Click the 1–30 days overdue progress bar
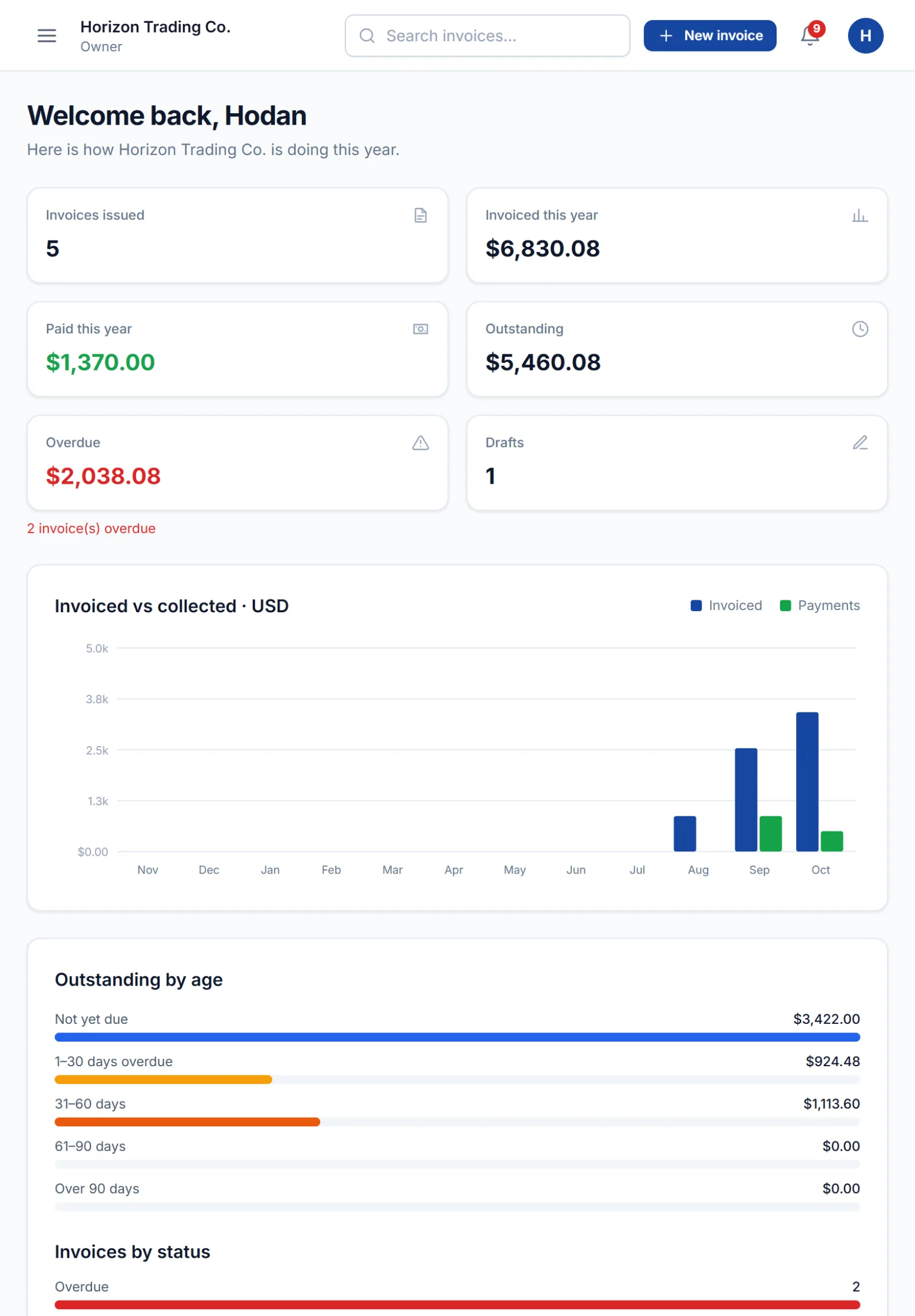The image size is (915, 1316). coord(457,1079)
